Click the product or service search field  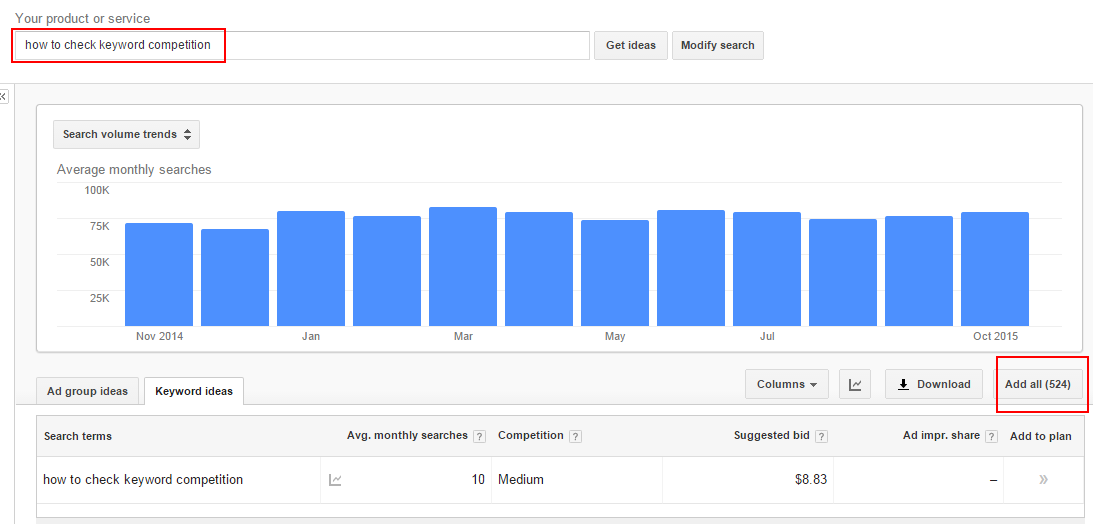(301, 45)
